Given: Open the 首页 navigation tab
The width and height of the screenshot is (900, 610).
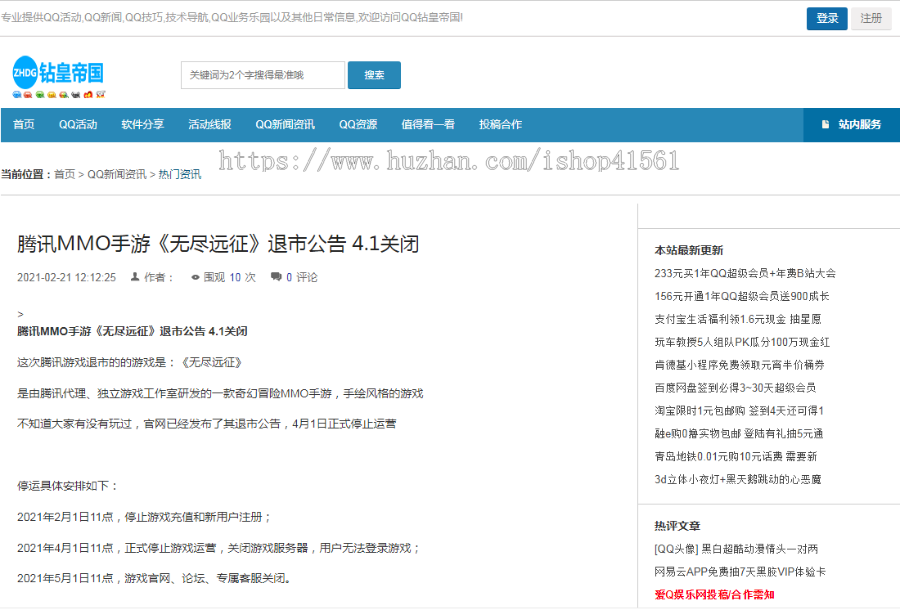Looking at the screenshot, I should click(24, 125).
